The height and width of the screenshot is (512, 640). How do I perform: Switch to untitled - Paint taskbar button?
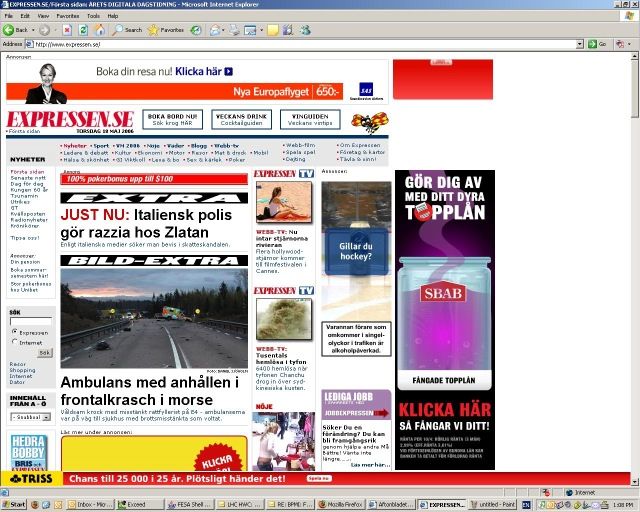point(493,505)
